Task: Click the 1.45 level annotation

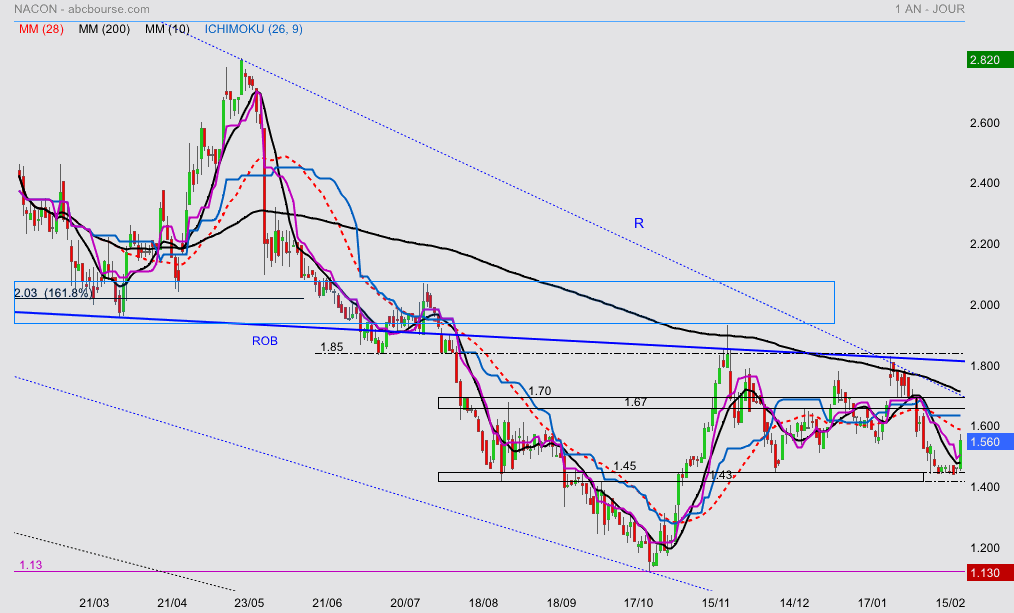Action: (x=625, y=466)
